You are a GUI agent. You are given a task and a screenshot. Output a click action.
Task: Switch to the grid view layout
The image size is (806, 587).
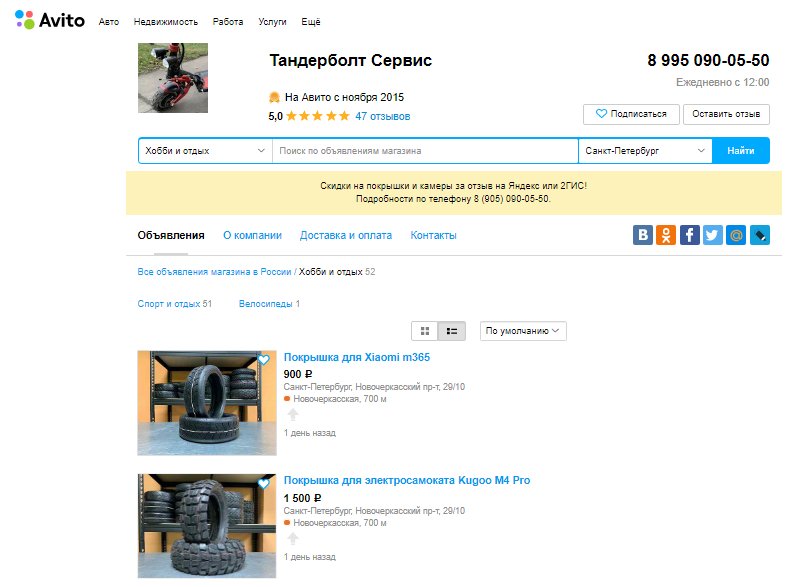[425, 330]
